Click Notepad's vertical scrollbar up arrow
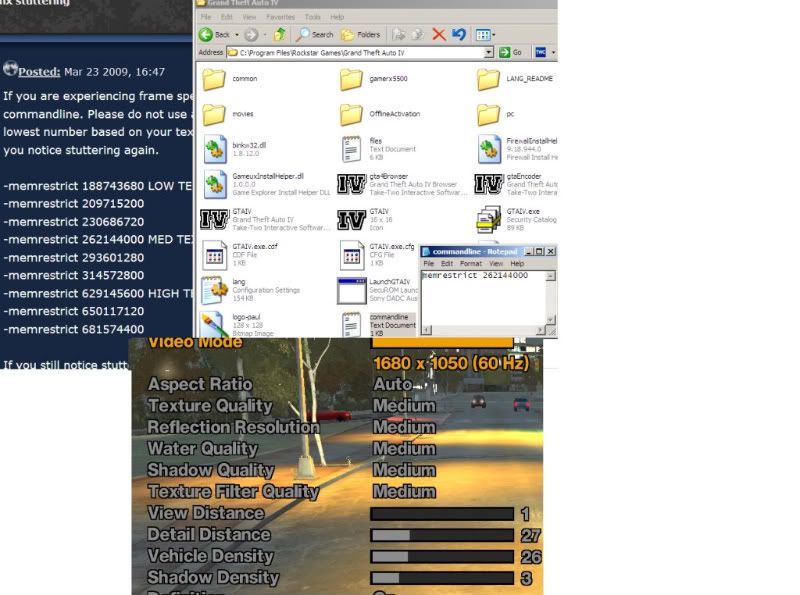Screen dimensions: 800x595 tap(551, 276)
